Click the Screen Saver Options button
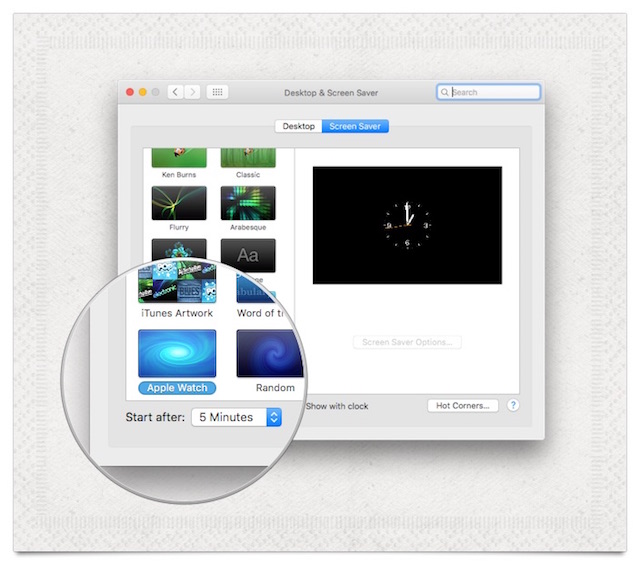Image resolution: width=640 pixels, height=565 pixels. 407,342
